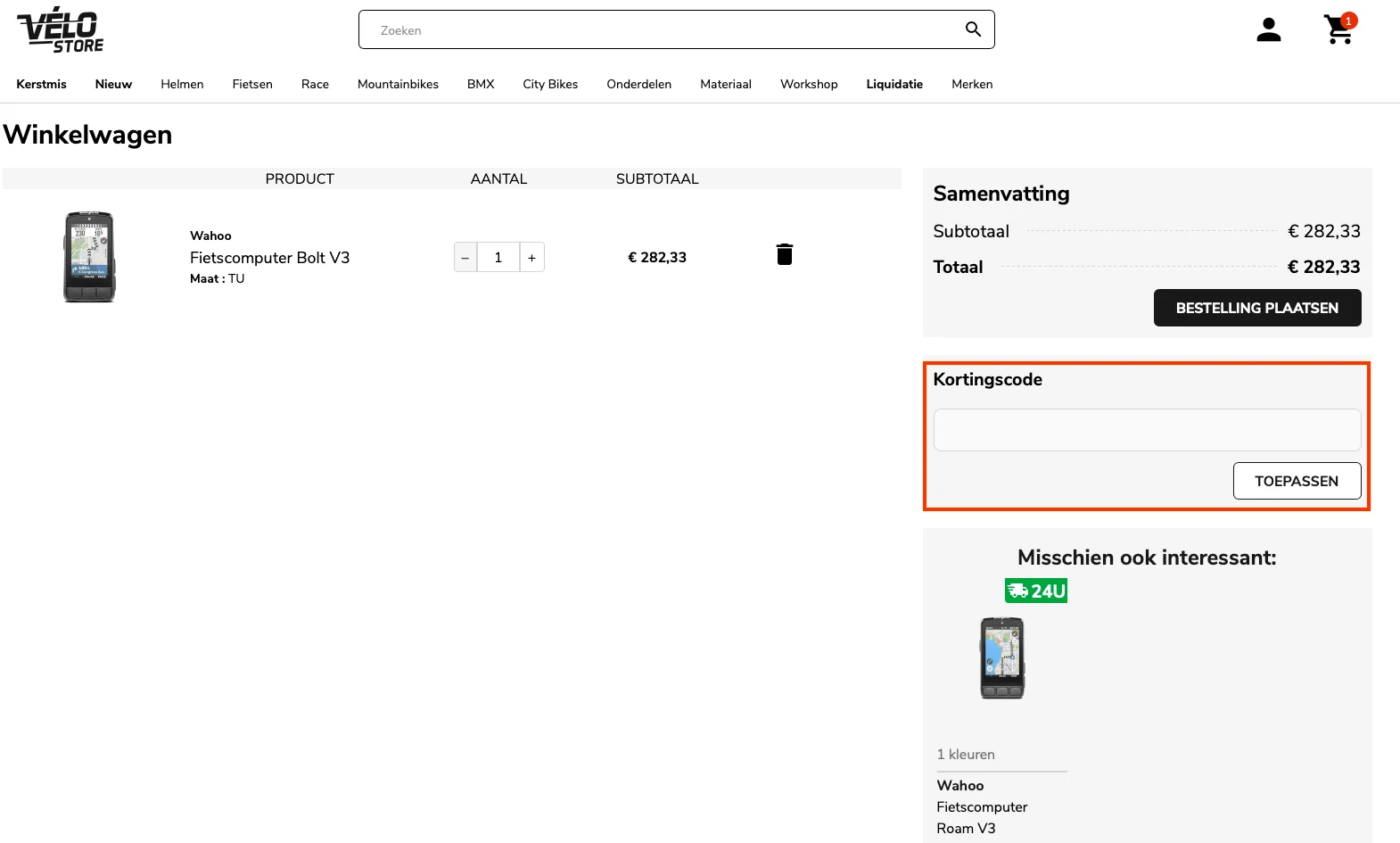Open the shopping cart icon

1338,29
